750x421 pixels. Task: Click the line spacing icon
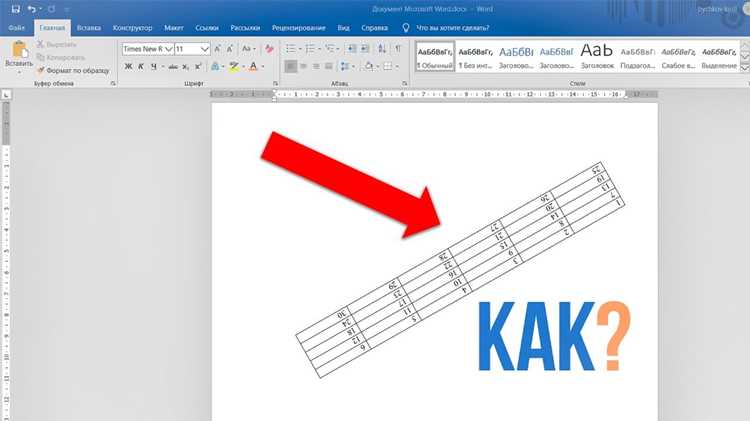(345, 66)
